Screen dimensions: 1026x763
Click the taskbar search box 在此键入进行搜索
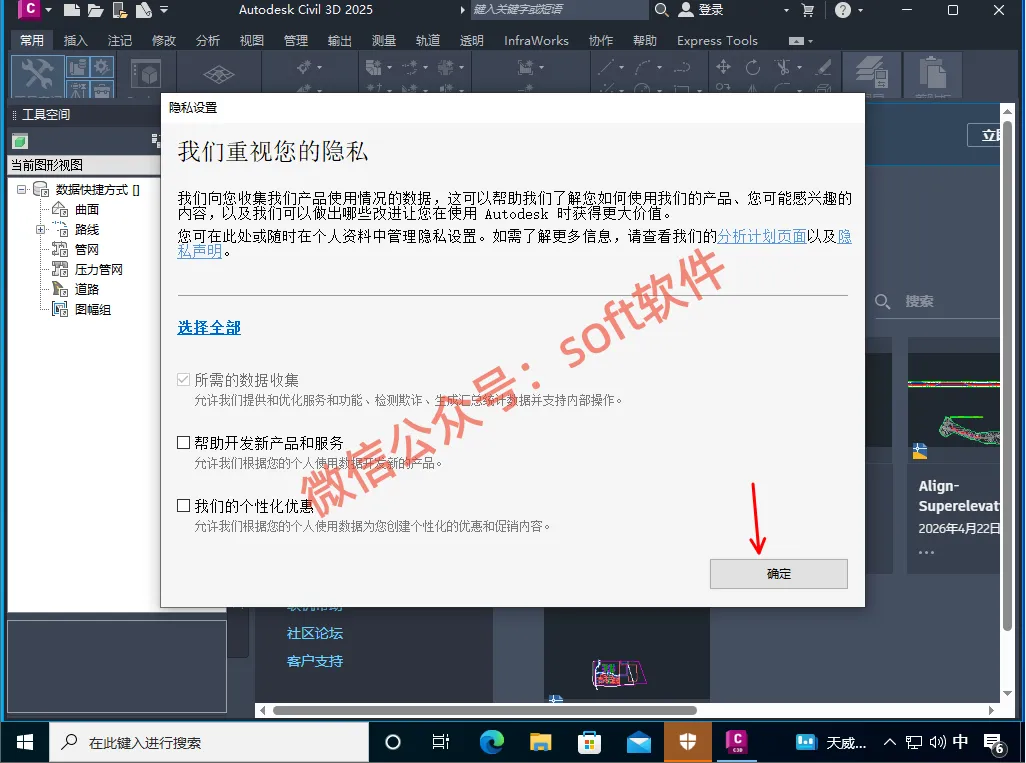[x=209, y=742]
